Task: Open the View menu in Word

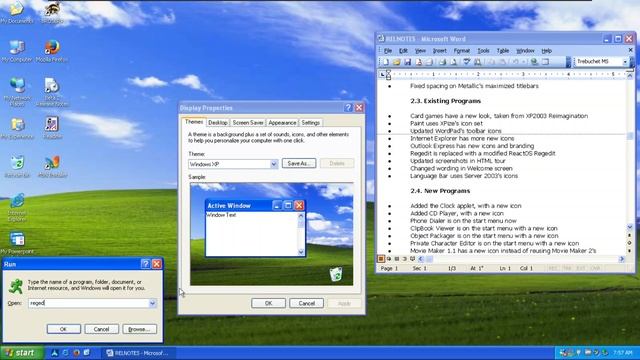Action: 420,51
